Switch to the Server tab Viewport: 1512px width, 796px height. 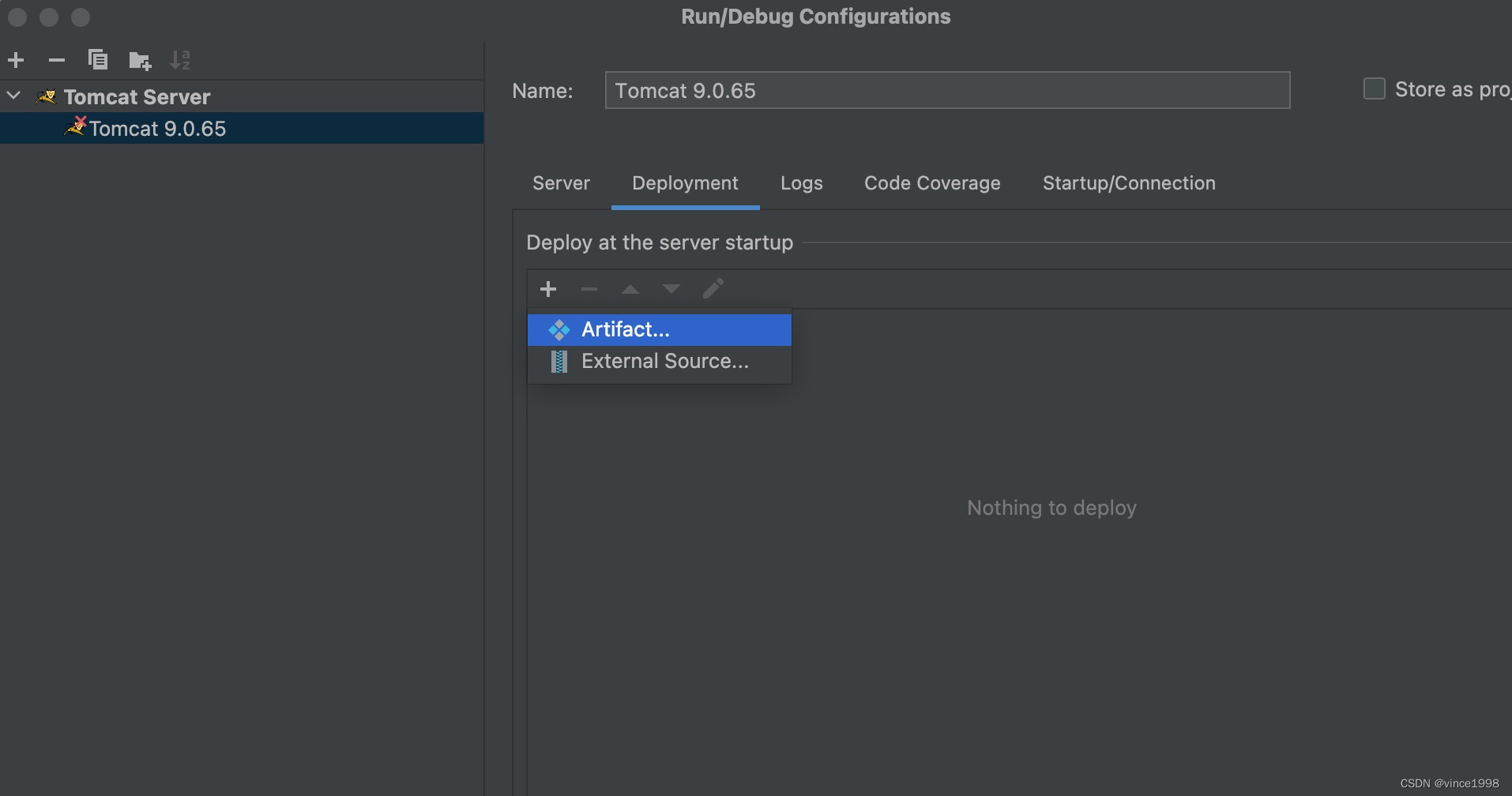561,183
